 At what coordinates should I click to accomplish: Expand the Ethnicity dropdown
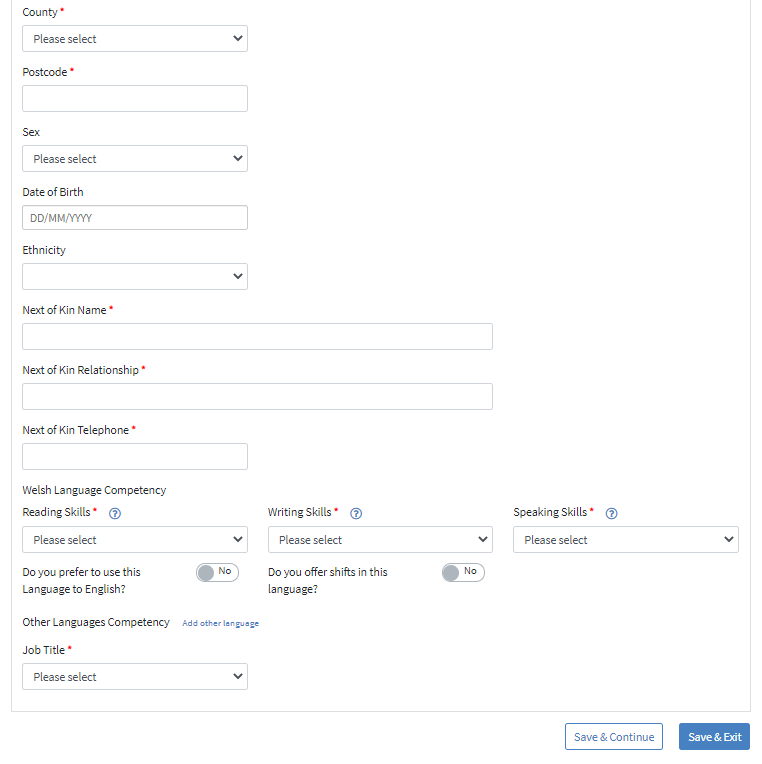pos(135,276)
